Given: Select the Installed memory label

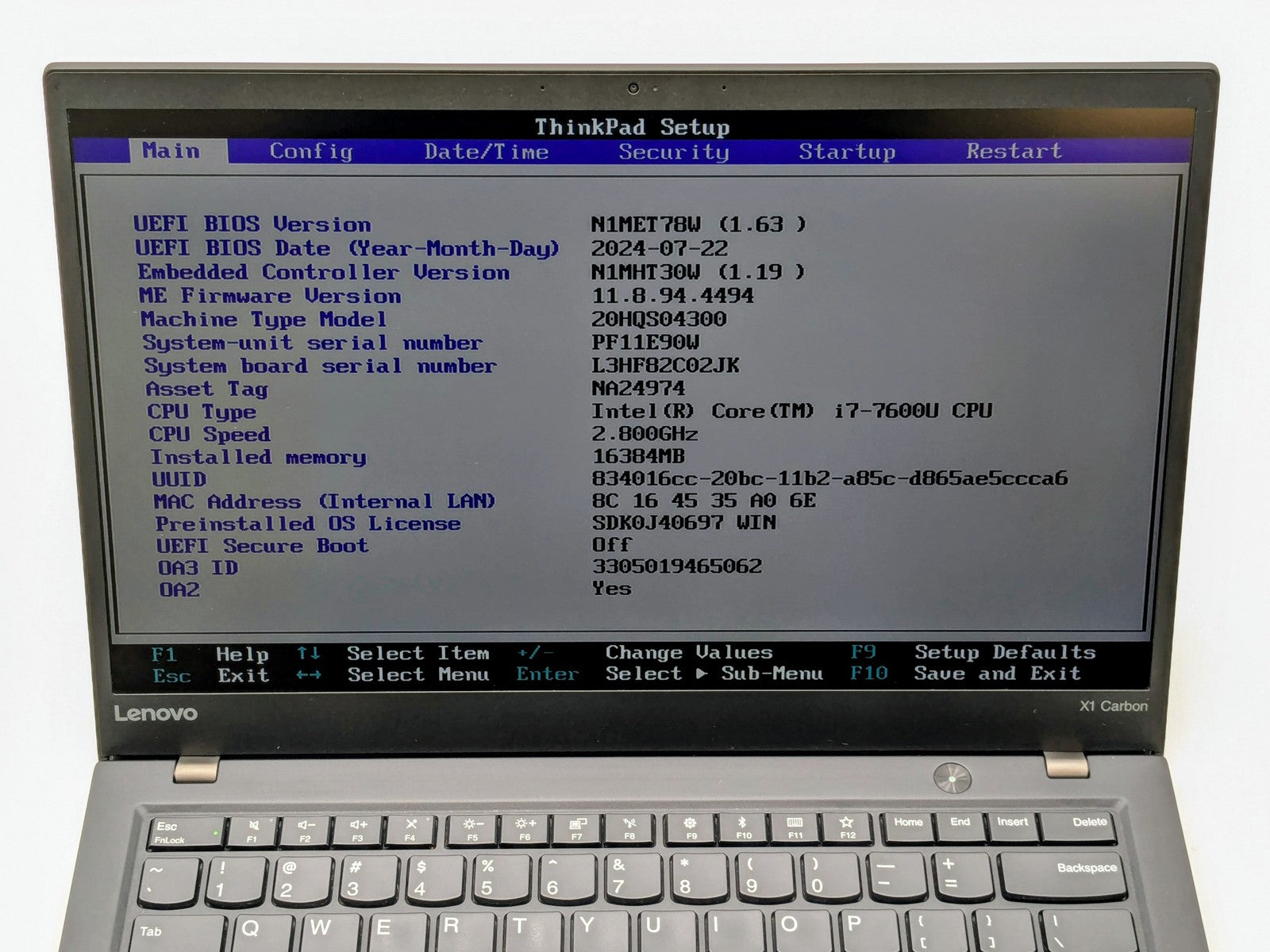Looking at the screenshot, I should pyautogui.click(x=259, y=458).
